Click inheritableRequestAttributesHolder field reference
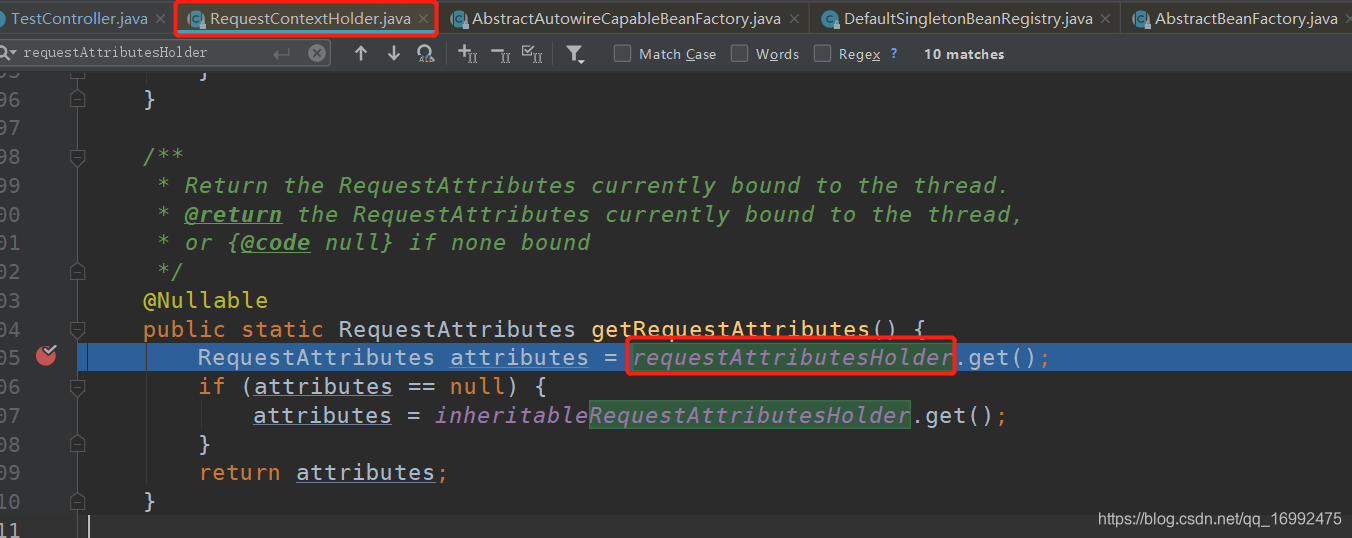Image resolution: width=1352 pixels, height=538 pixels. point(672,415)
